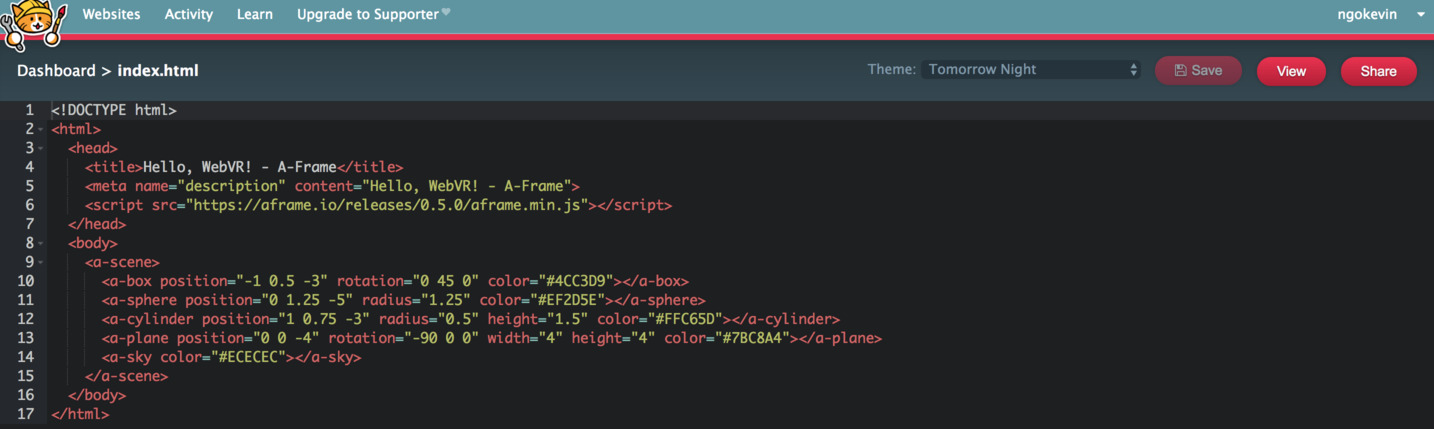Click the a-plane color value #7BC8A4
This screenshot has height=429, width=1434.
point(758,338)
